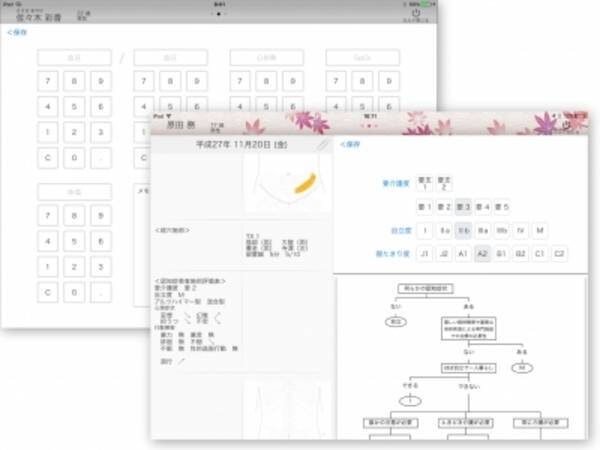Tap the first input field above the leftmost keypad

(x=74, y=57)
